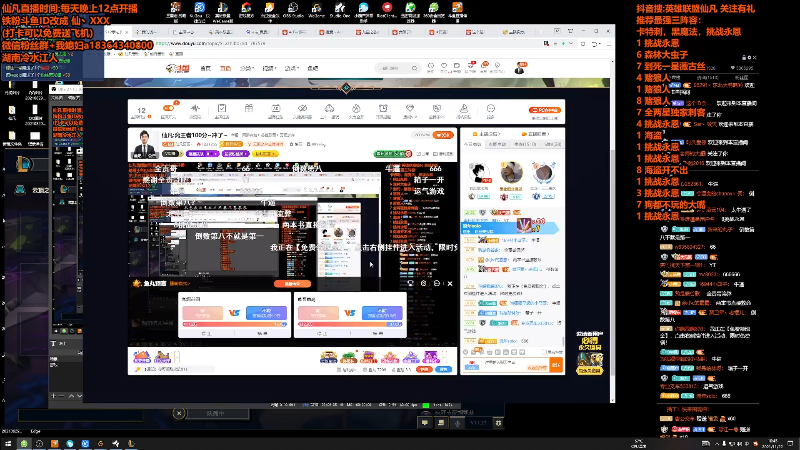
Task: Click the trophy icon on prediction overlay bar
Action: click(410, 283)
